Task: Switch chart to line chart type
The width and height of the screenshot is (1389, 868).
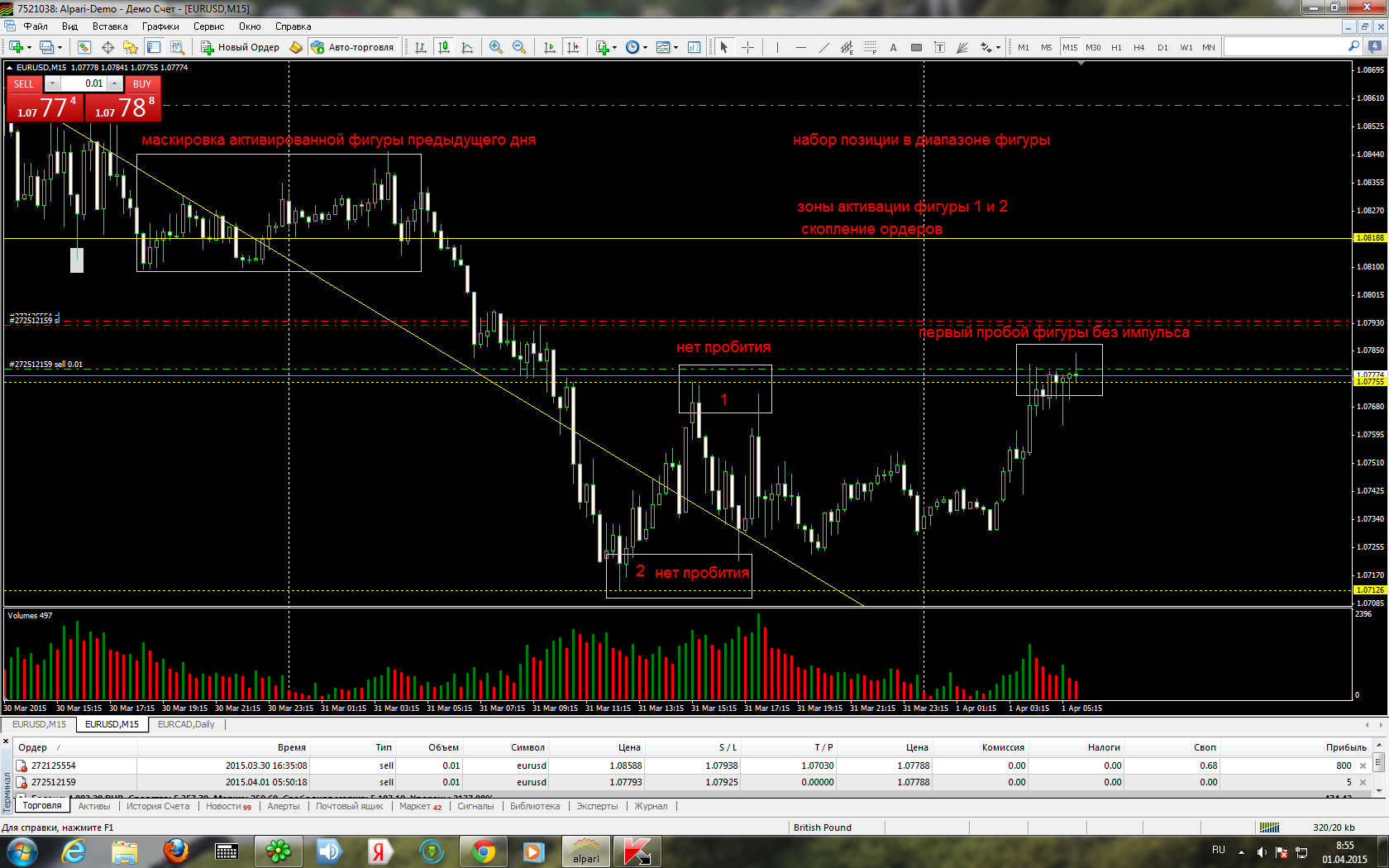Action: [x=467, y=47]
